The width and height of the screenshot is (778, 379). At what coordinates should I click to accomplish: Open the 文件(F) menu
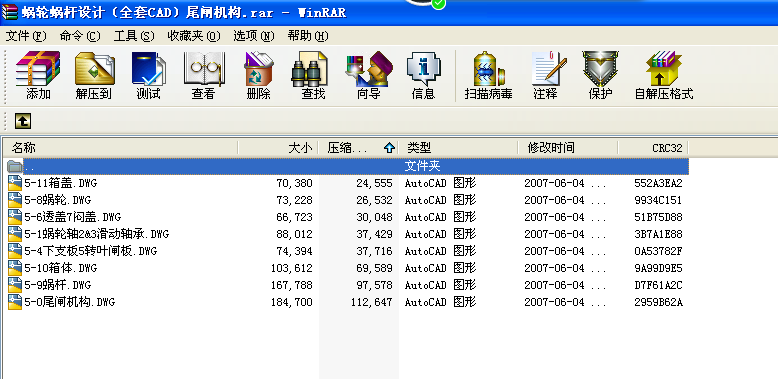click(x=25, y=36)
